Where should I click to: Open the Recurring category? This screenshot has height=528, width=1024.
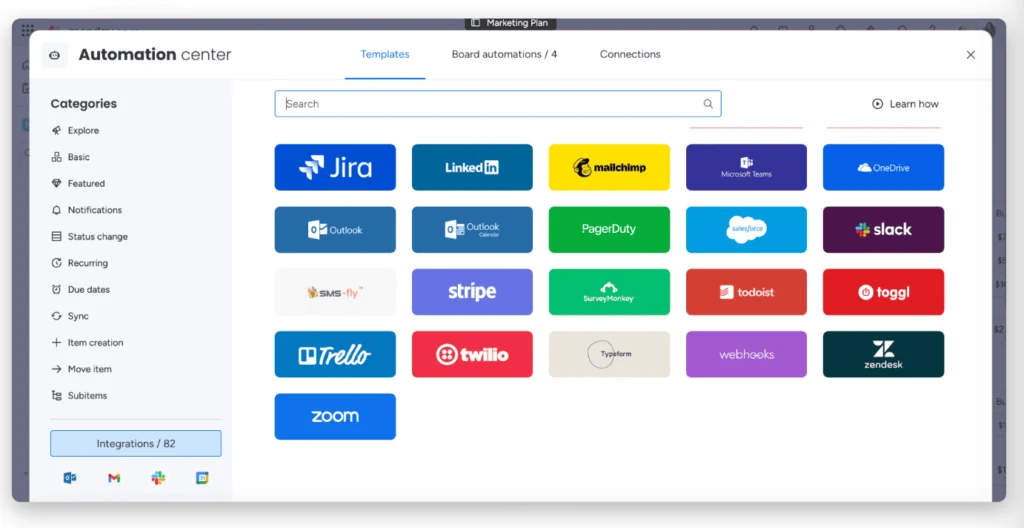tap(79, 263)
